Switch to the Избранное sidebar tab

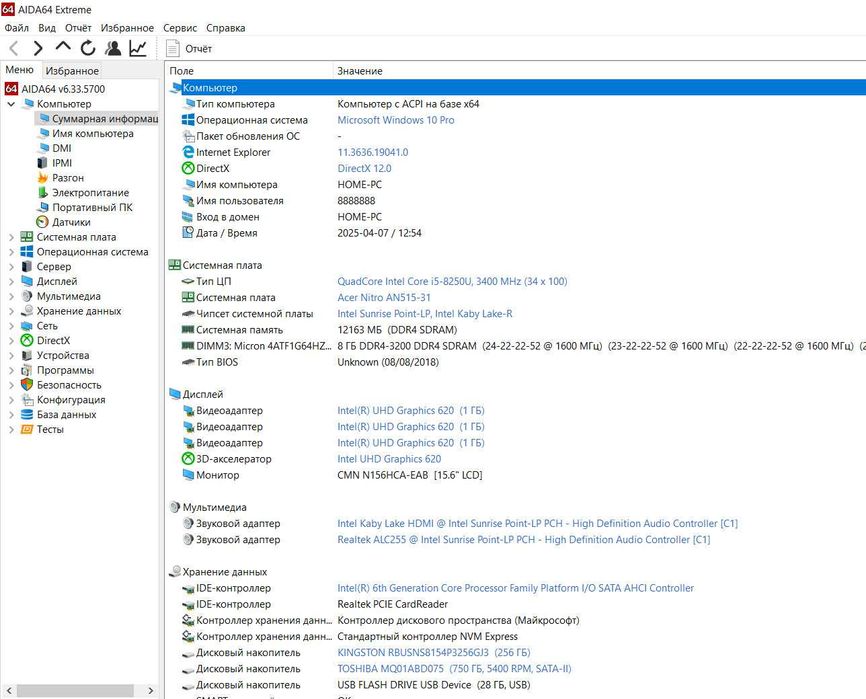[x=72, y=71]
